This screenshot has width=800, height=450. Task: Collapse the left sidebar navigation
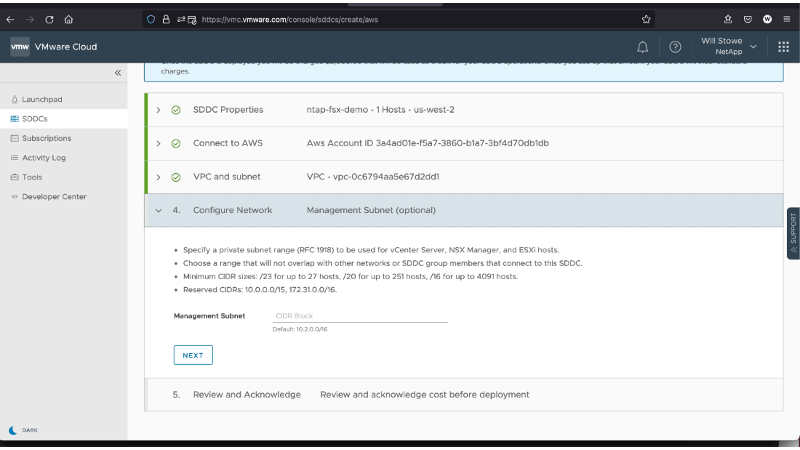tap(117, 73)
